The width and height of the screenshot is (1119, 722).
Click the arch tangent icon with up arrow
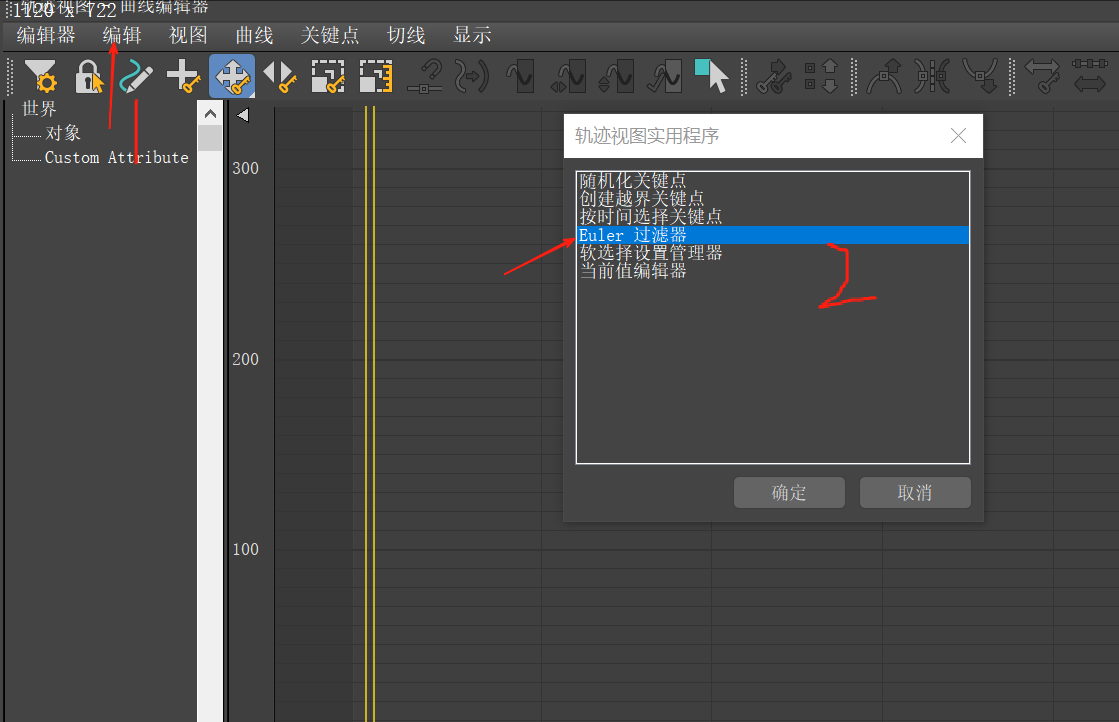pos(884,76)
